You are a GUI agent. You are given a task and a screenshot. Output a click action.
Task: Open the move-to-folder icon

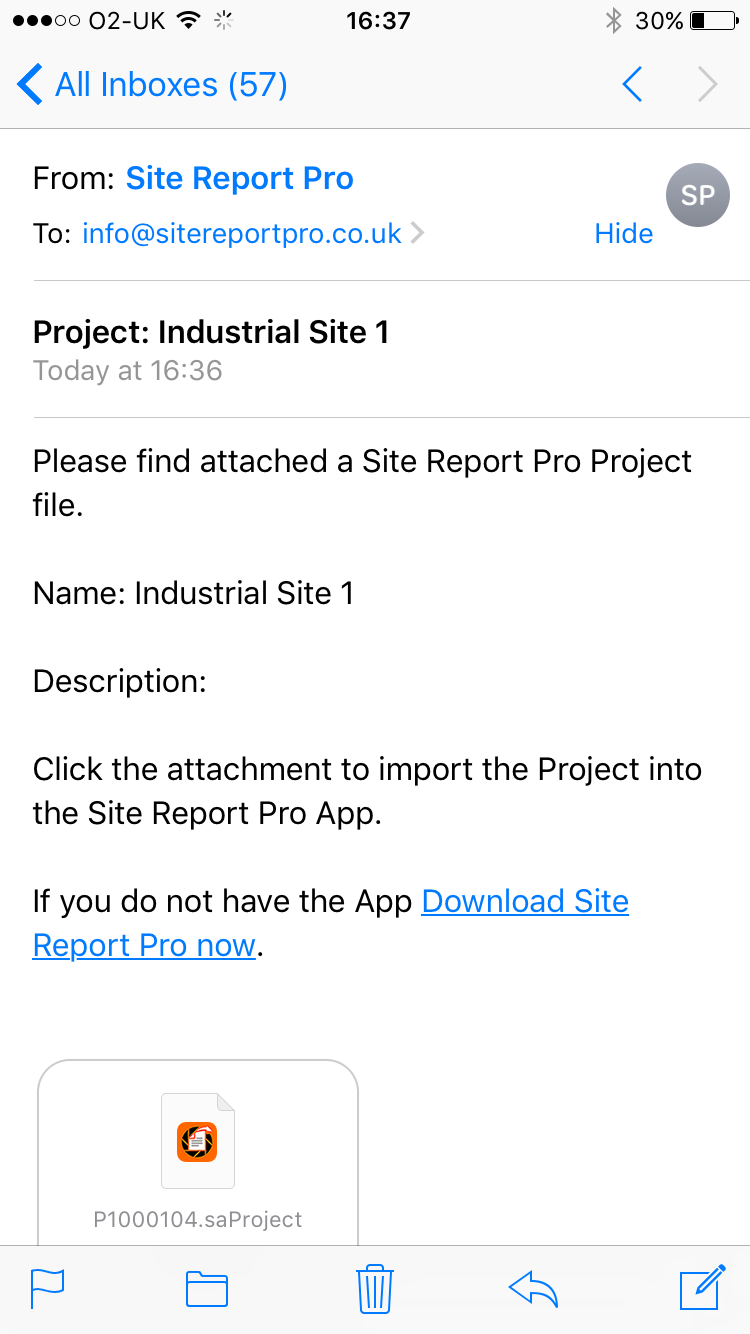pyautogui.click(x=207, y=1289)
